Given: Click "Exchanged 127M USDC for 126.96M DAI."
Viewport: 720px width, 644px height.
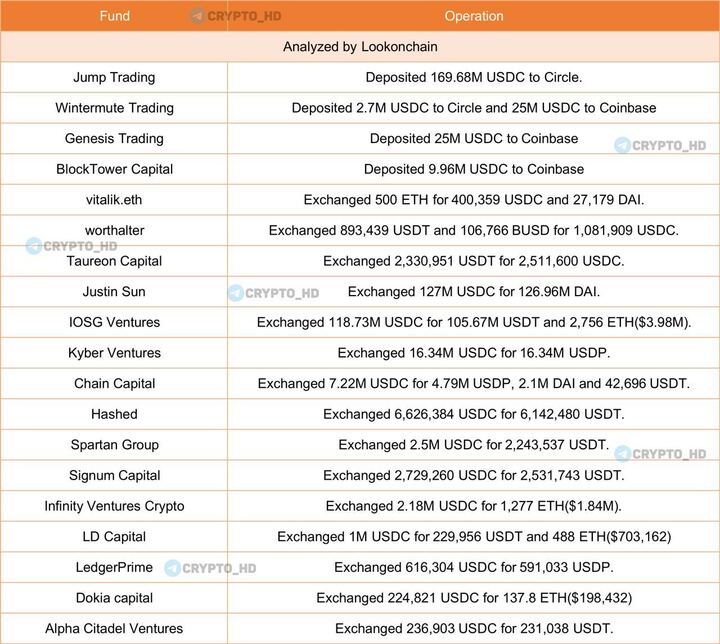Looking at the screenshot, I should tap(474, 292).
